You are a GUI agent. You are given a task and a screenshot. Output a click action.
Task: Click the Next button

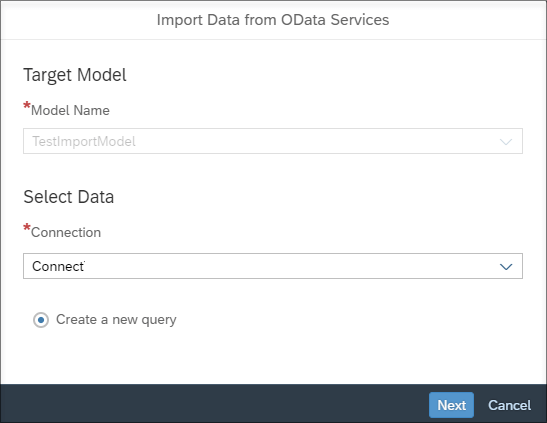pos(451,405)
